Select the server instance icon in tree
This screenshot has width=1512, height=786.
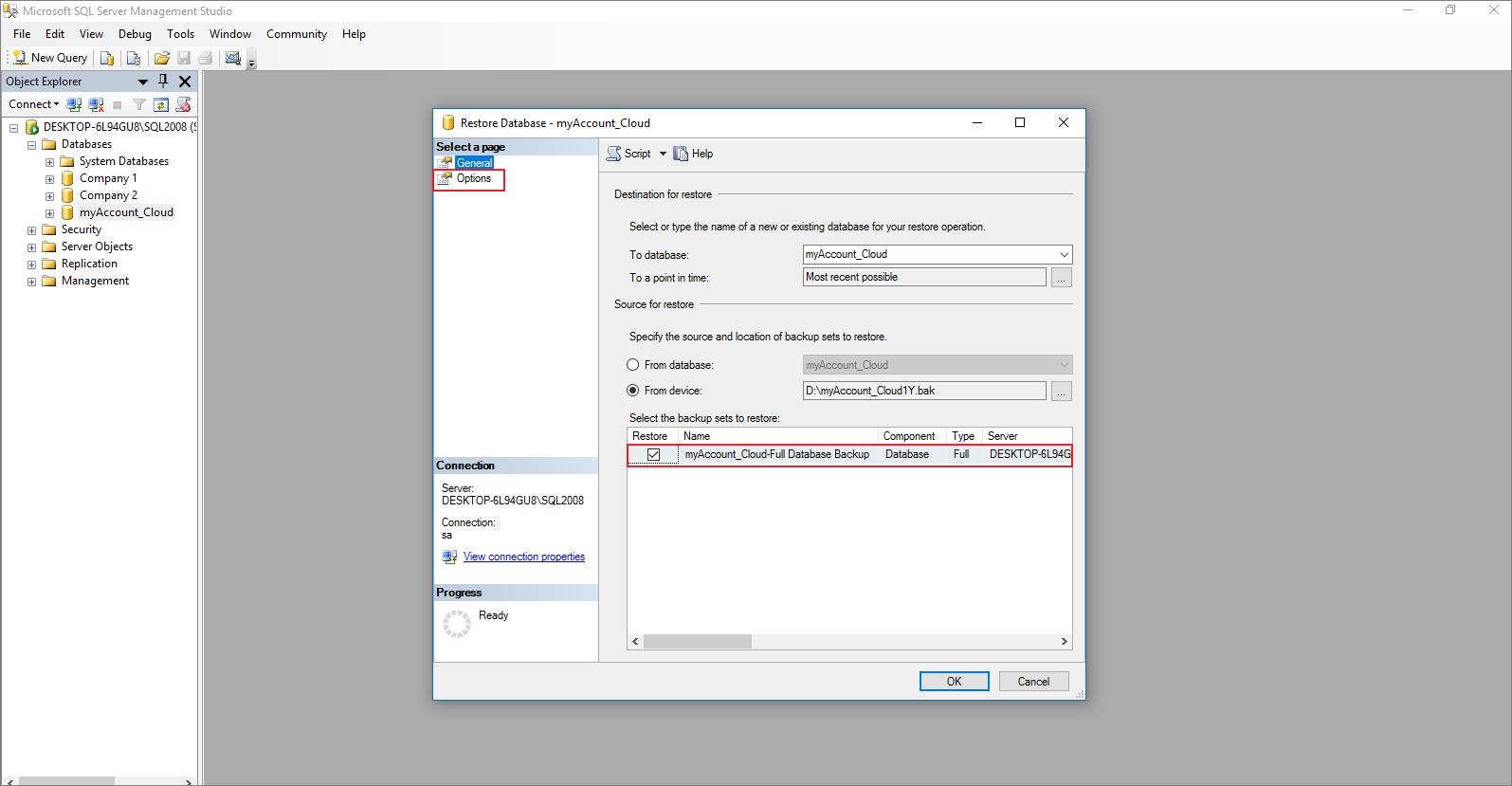(31, 127)
